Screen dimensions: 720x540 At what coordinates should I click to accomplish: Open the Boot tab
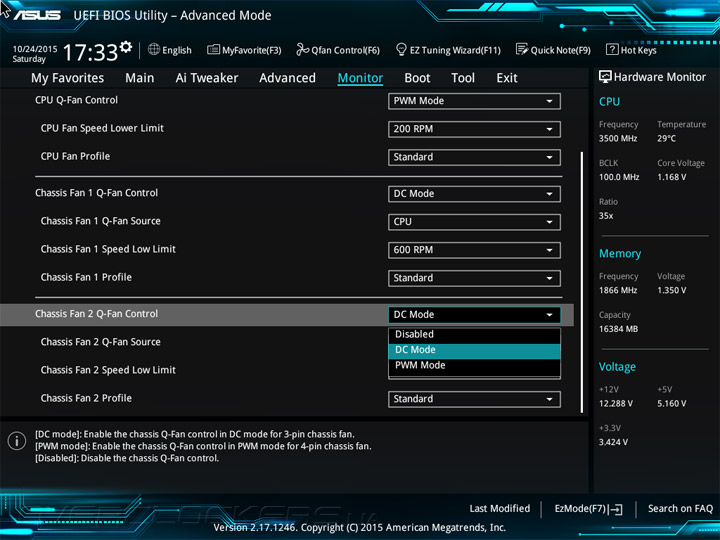click(417, 78)
